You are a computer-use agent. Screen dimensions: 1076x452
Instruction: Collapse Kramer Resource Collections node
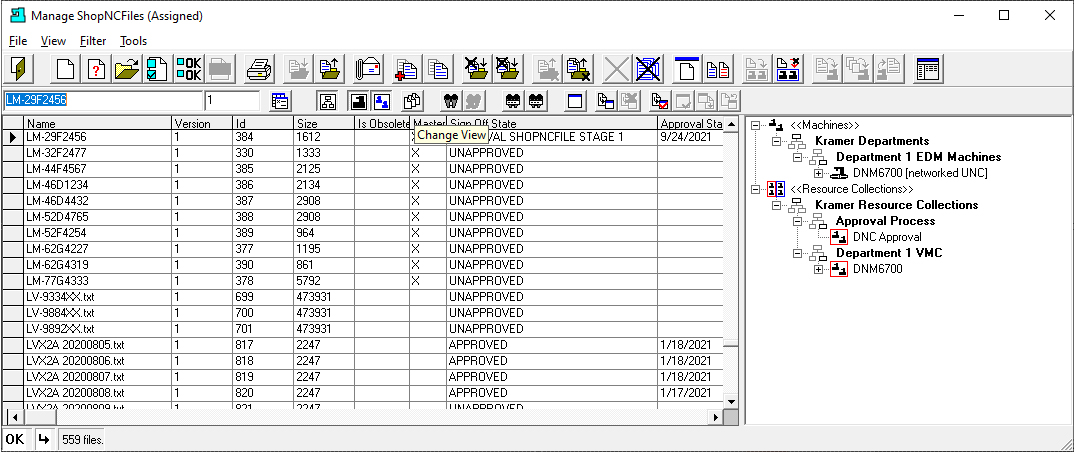777,204
